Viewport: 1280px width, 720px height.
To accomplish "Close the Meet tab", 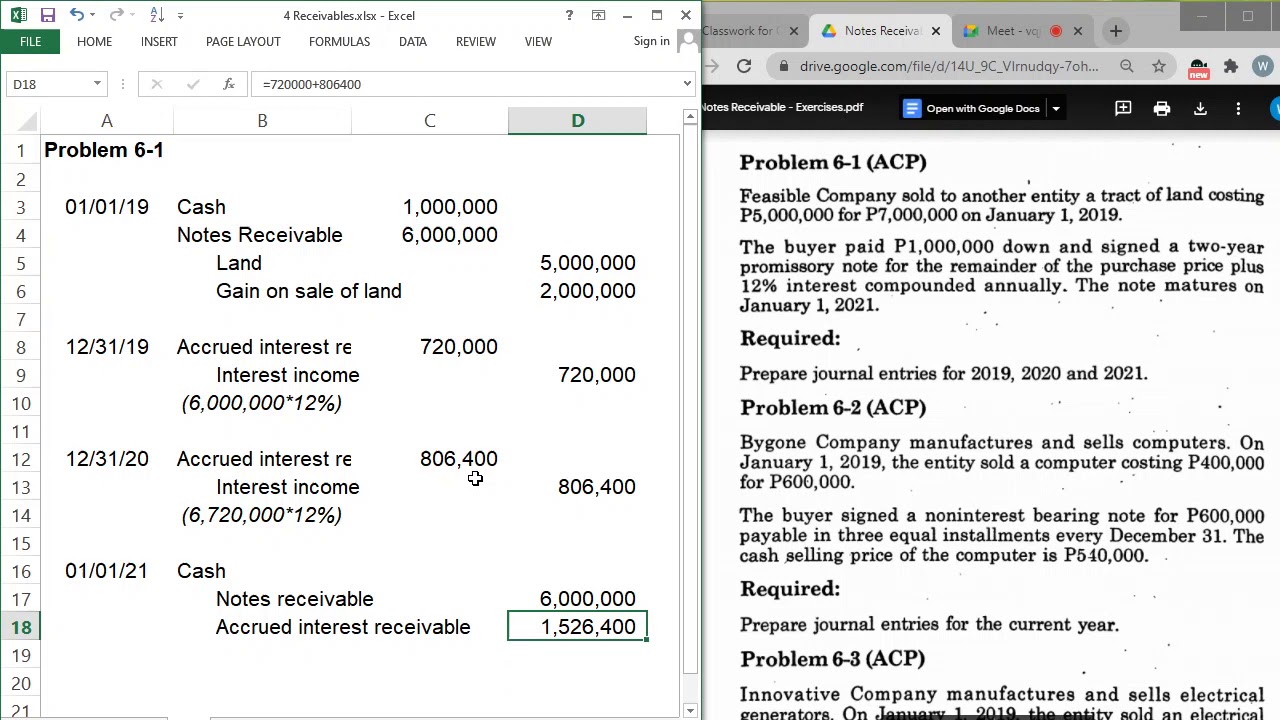I will 1078,31.
